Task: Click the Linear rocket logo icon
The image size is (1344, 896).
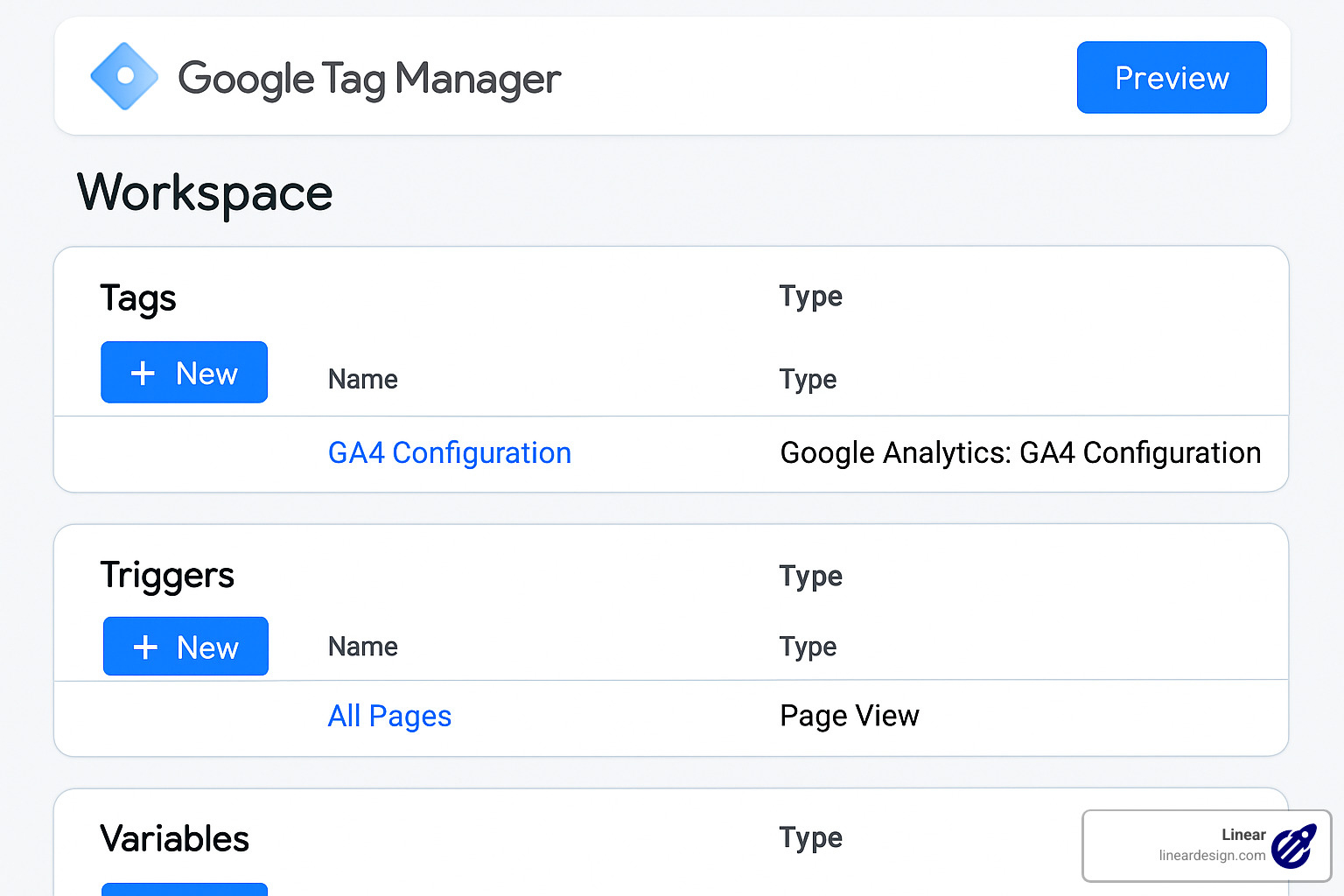Action: pyautogui.click(x=1292, y=846)
